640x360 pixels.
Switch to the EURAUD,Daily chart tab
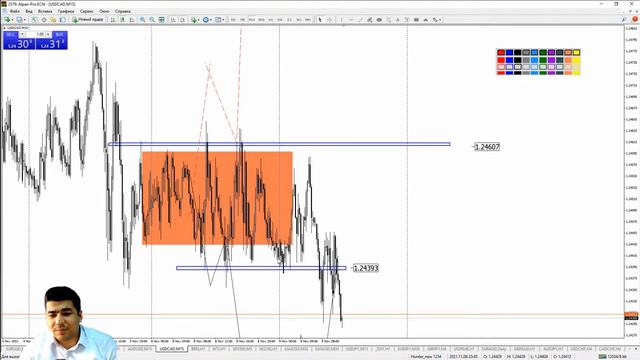(494, 349)
